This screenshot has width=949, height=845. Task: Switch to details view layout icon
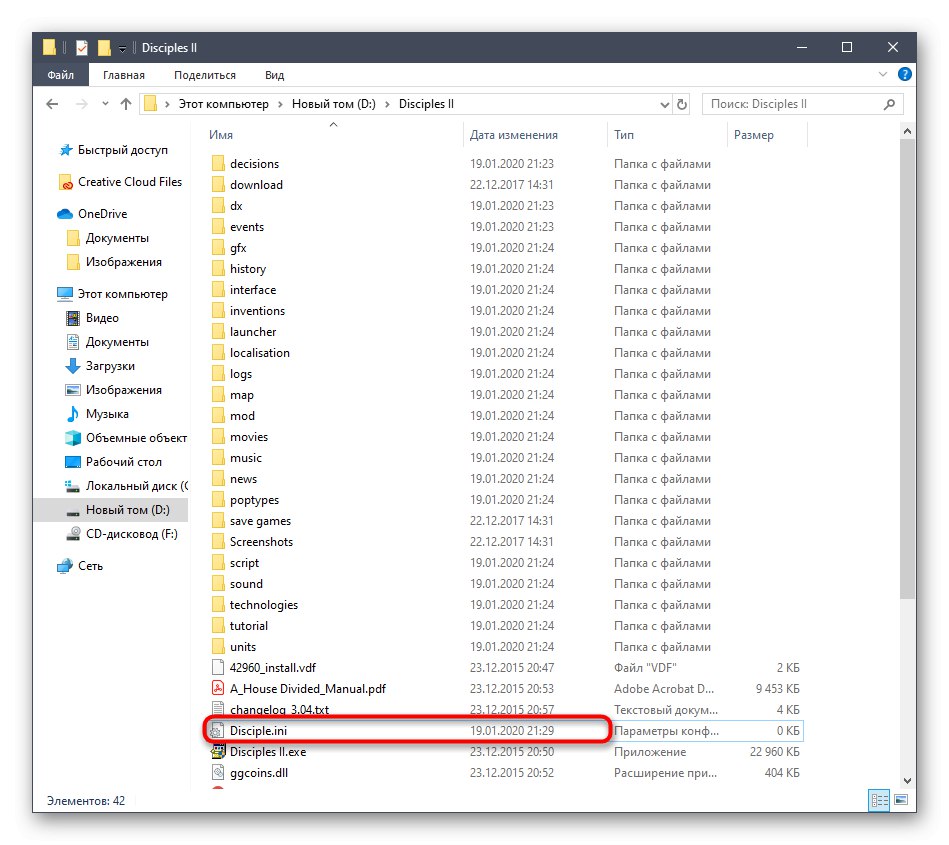pyautogui.click(x=879, y=800)
